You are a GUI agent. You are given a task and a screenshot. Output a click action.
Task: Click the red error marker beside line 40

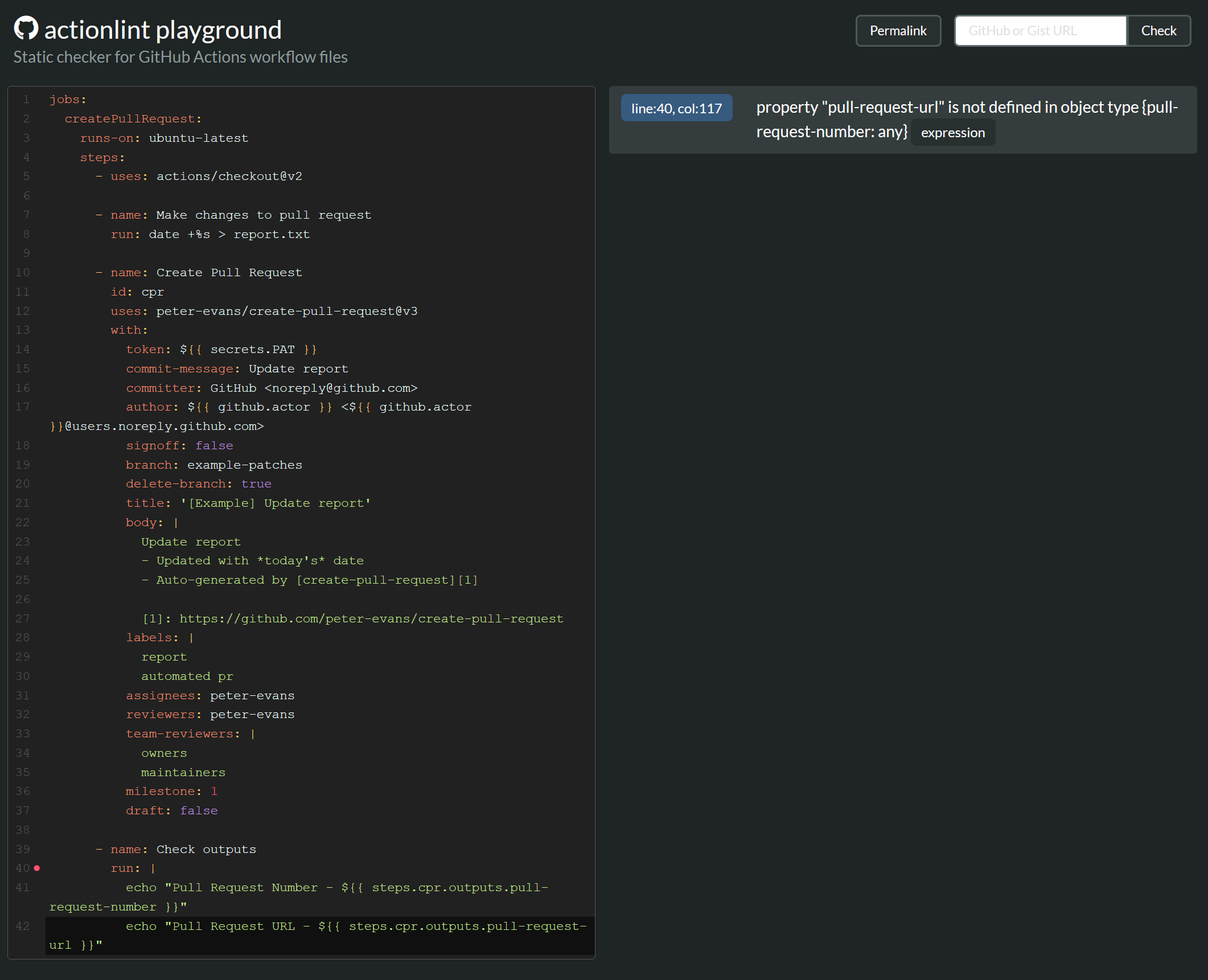[38, 868]
